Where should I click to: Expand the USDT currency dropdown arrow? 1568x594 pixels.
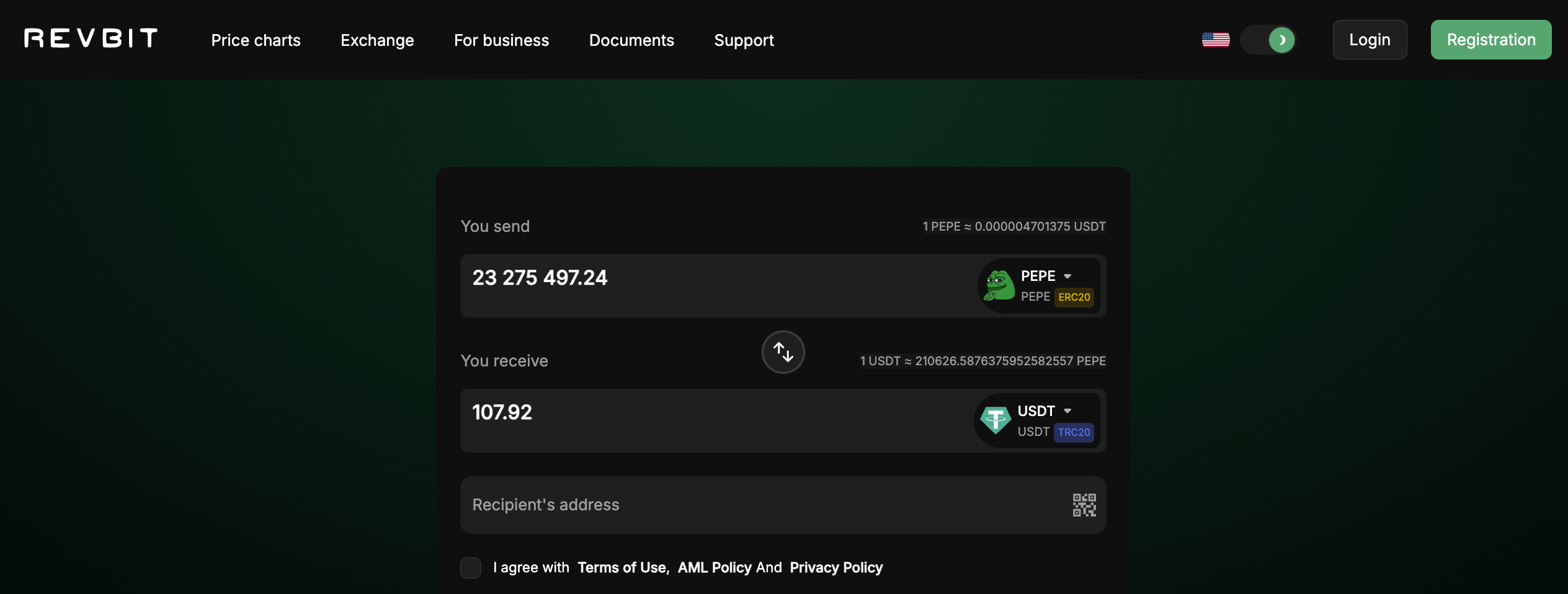click(x=1067, y=410)
